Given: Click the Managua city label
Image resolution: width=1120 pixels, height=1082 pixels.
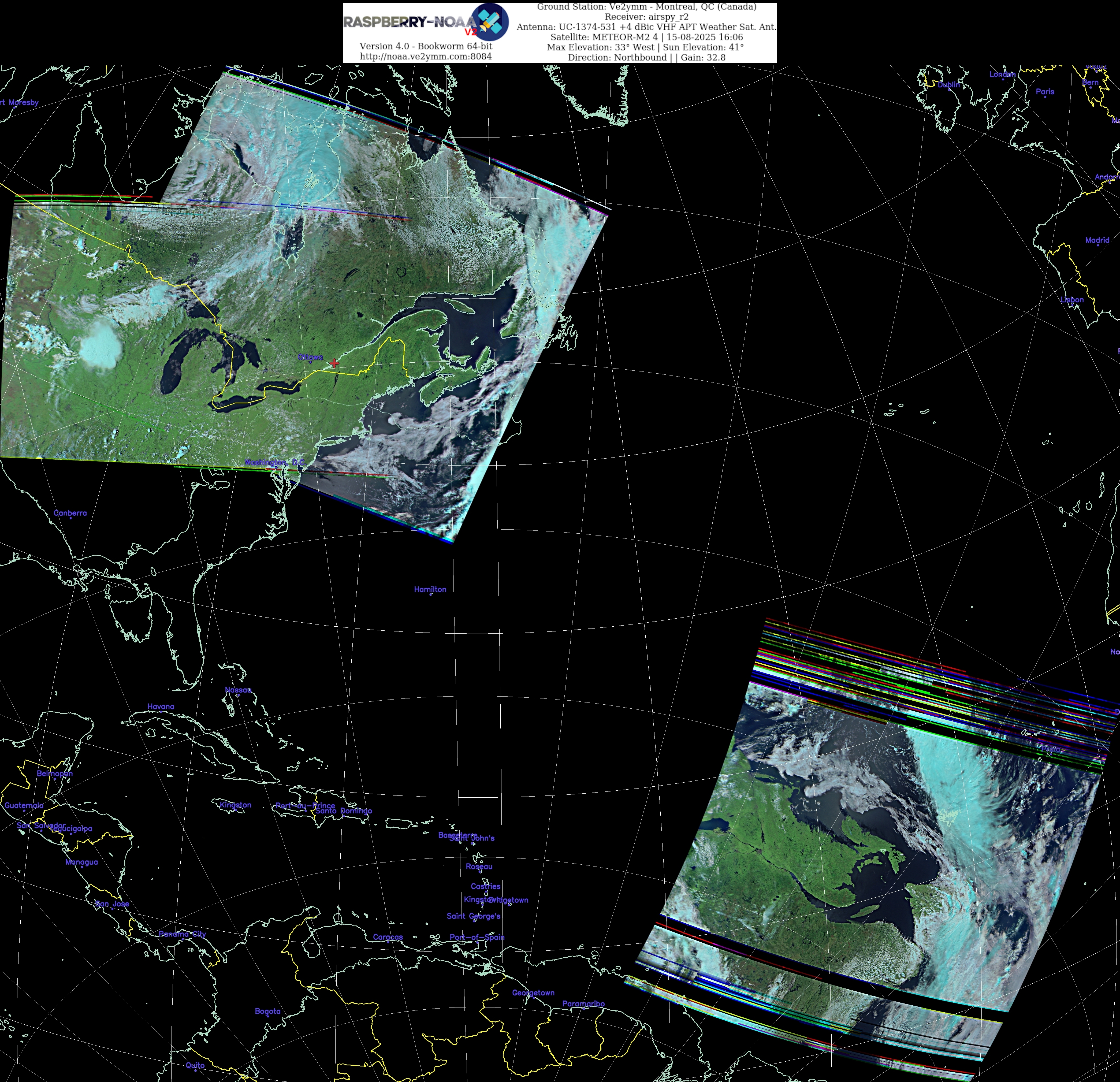Looking at the screenshot, I should [x=82, y=862].
